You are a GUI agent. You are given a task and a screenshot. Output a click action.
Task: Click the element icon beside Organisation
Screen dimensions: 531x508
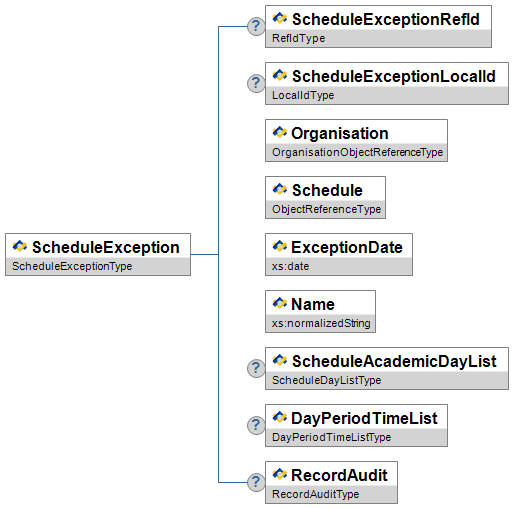[280, 132]
